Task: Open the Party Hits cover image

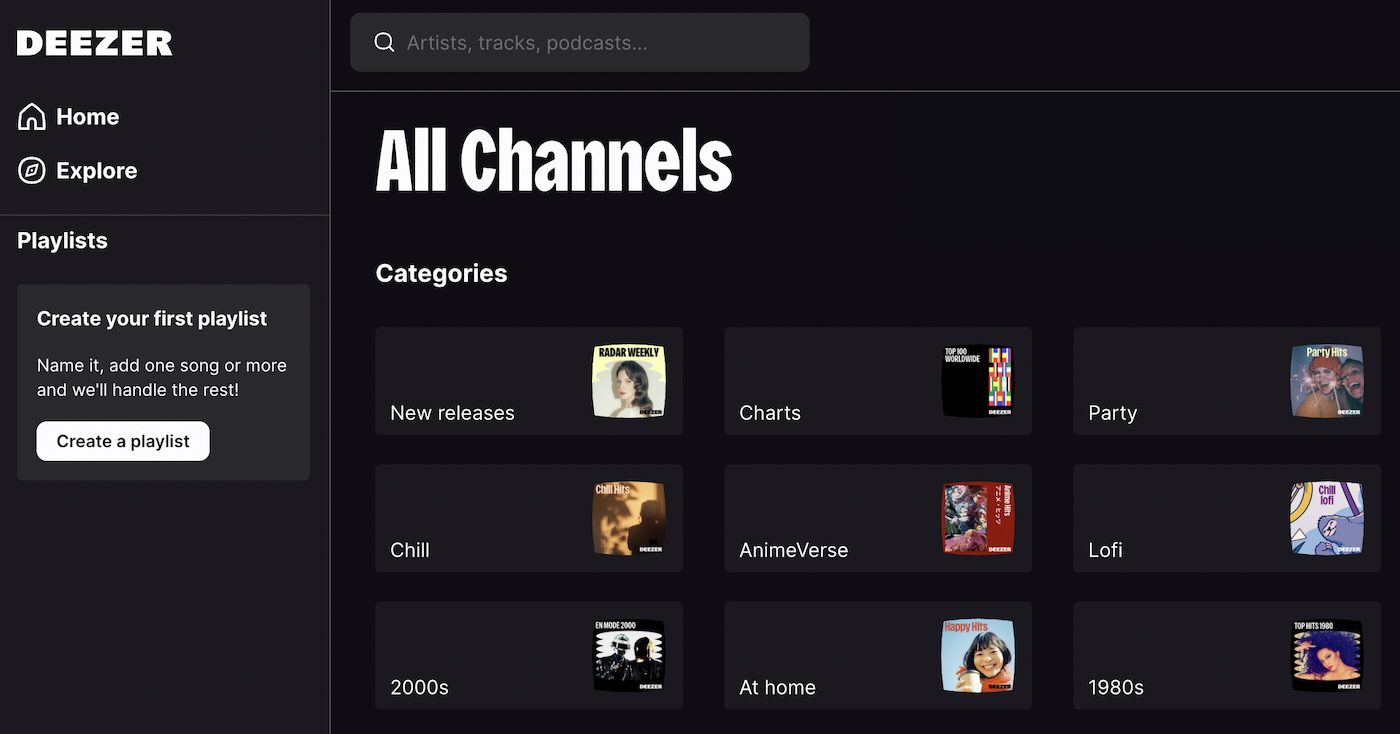Action: pos(1327,381)
